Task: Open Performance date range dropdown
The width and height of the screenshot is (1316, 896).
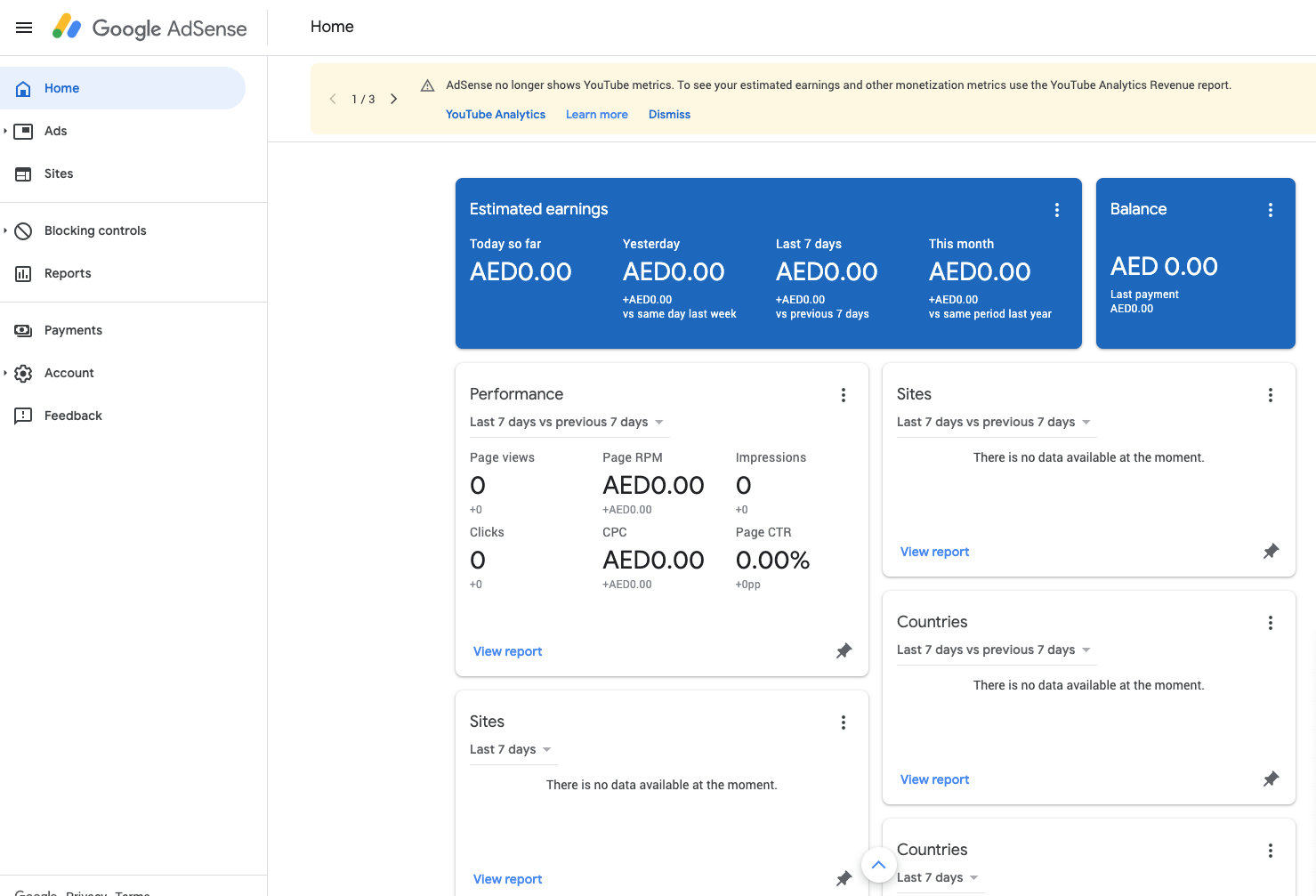Action: pos(569,423)
